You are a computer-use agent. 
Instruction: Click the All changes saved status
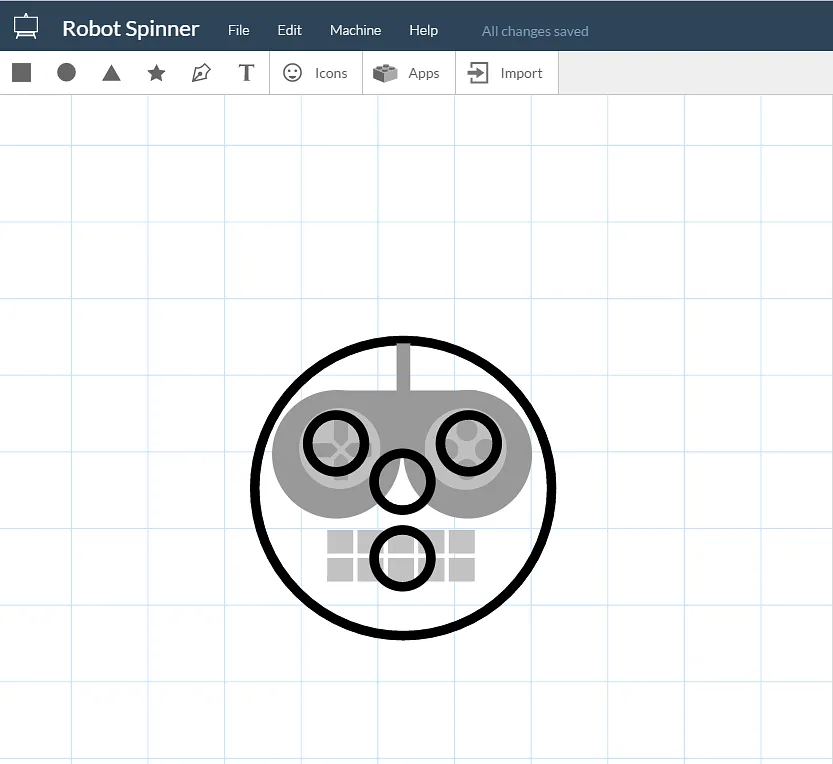535,31
